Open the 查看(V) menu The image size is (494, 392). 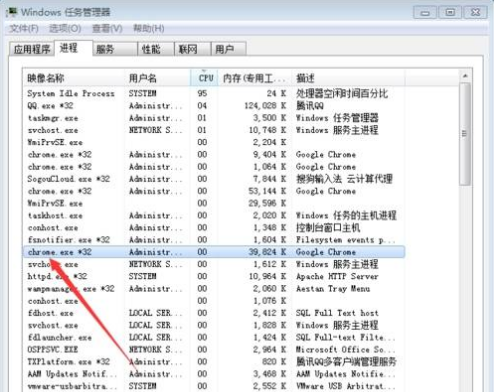point(107,29)
